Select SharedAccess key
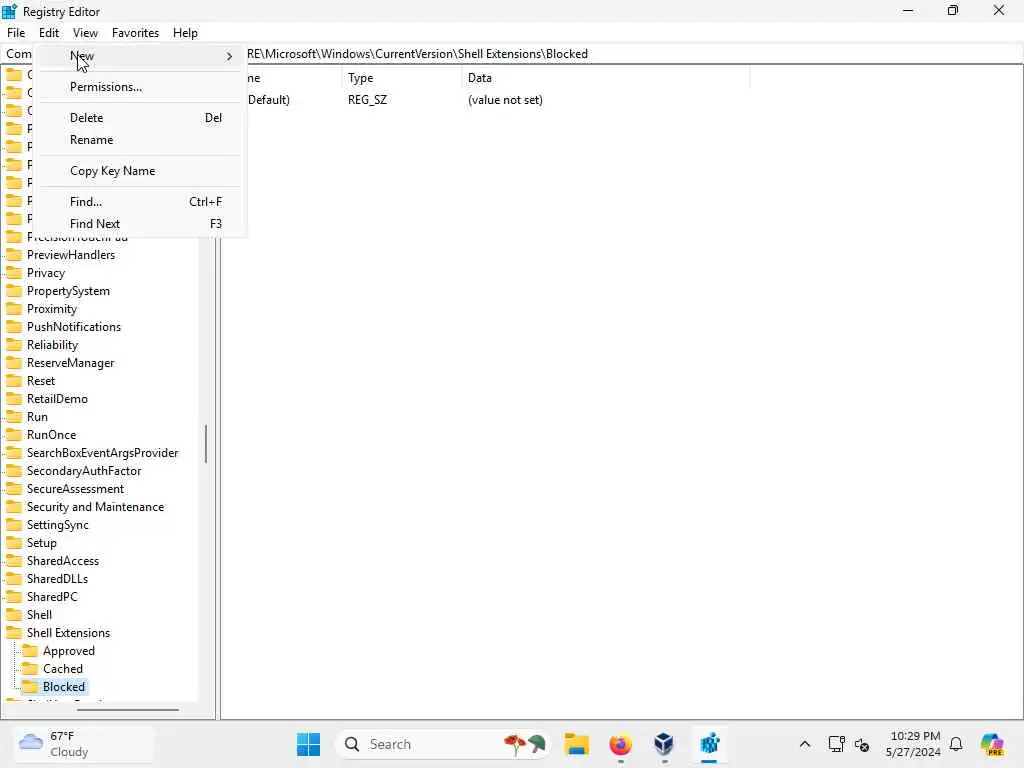Image resolution: width=1024 pixels, height=768 pixels. [x=63, y=561]
